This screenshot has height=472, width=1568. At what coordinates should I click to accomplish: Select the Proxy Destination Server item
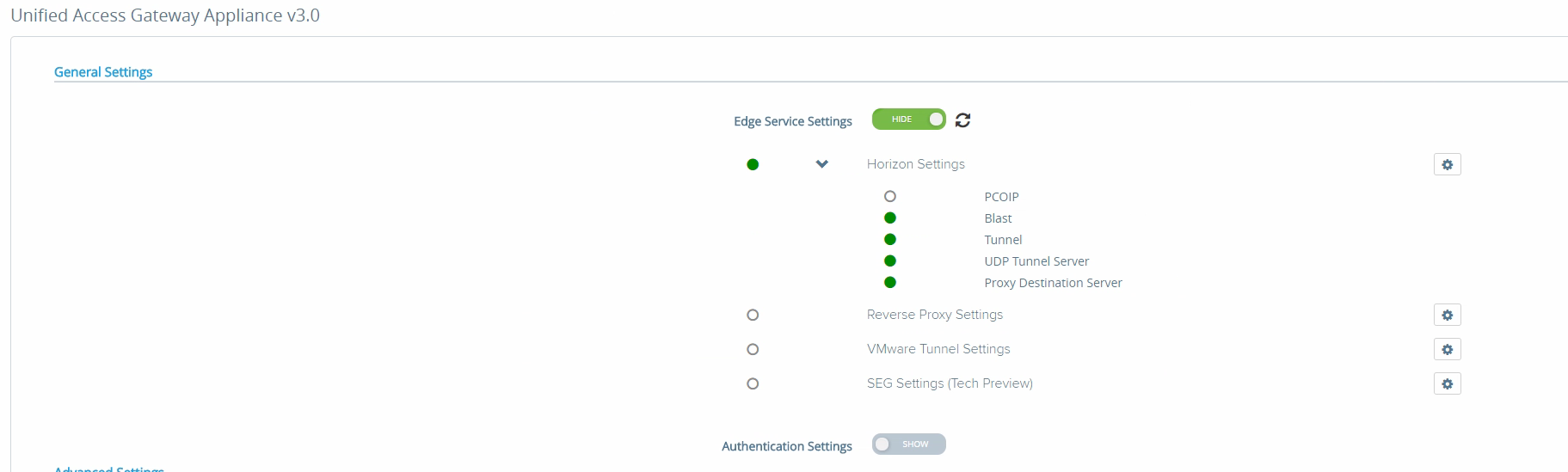(x=1053, y=283)
